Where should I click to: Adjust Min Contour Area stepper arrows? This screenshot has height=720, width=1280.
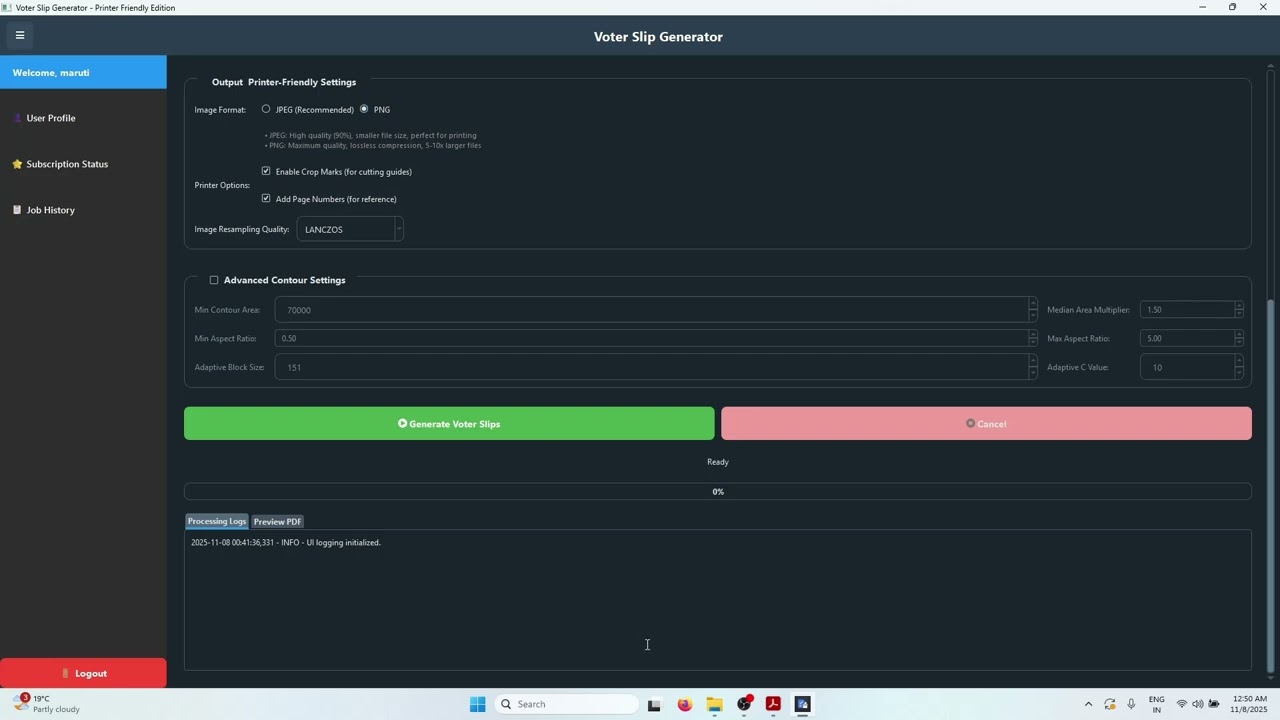(x=1033, y=310)
